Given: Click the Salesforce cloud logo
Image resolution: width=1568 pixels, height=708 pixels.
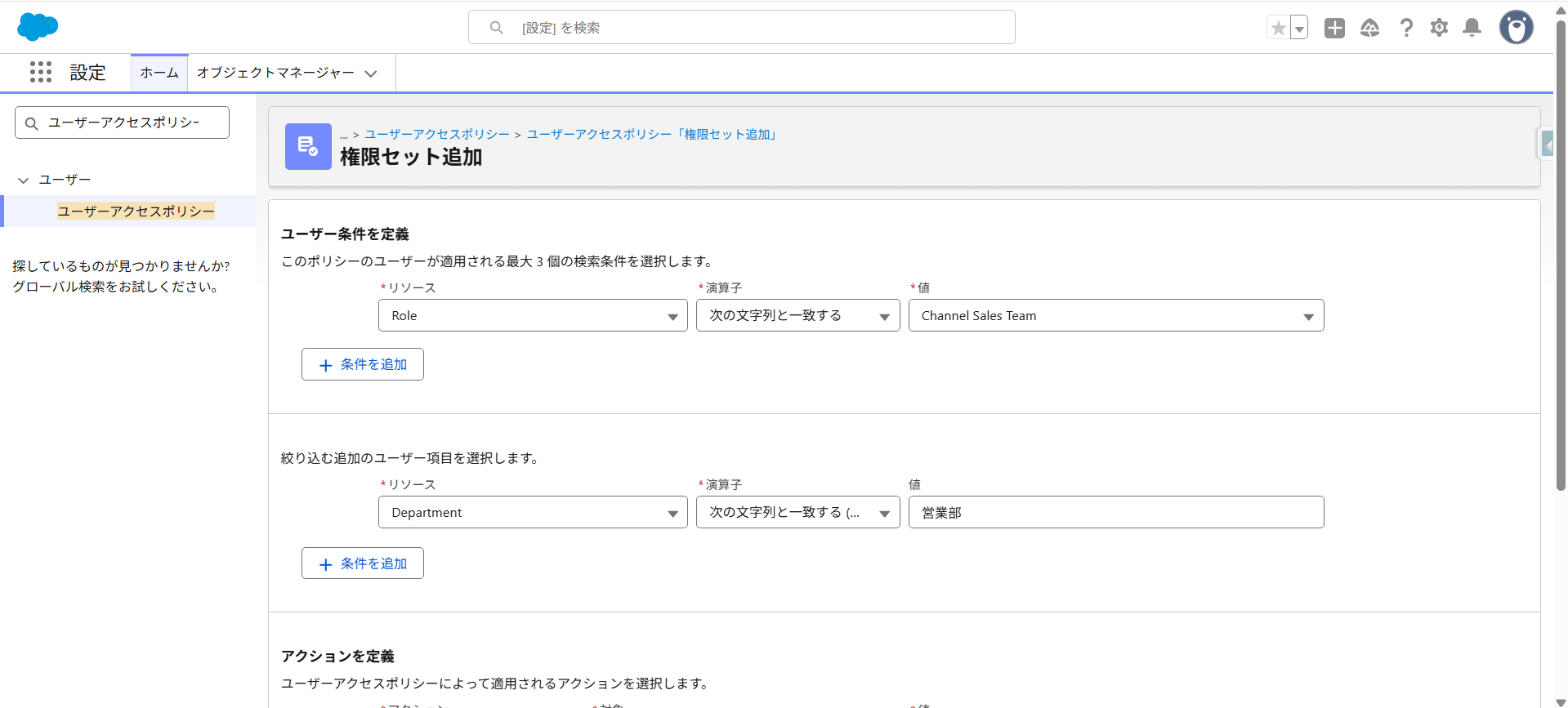Looking at the screenshot, I should pos(38,27).
